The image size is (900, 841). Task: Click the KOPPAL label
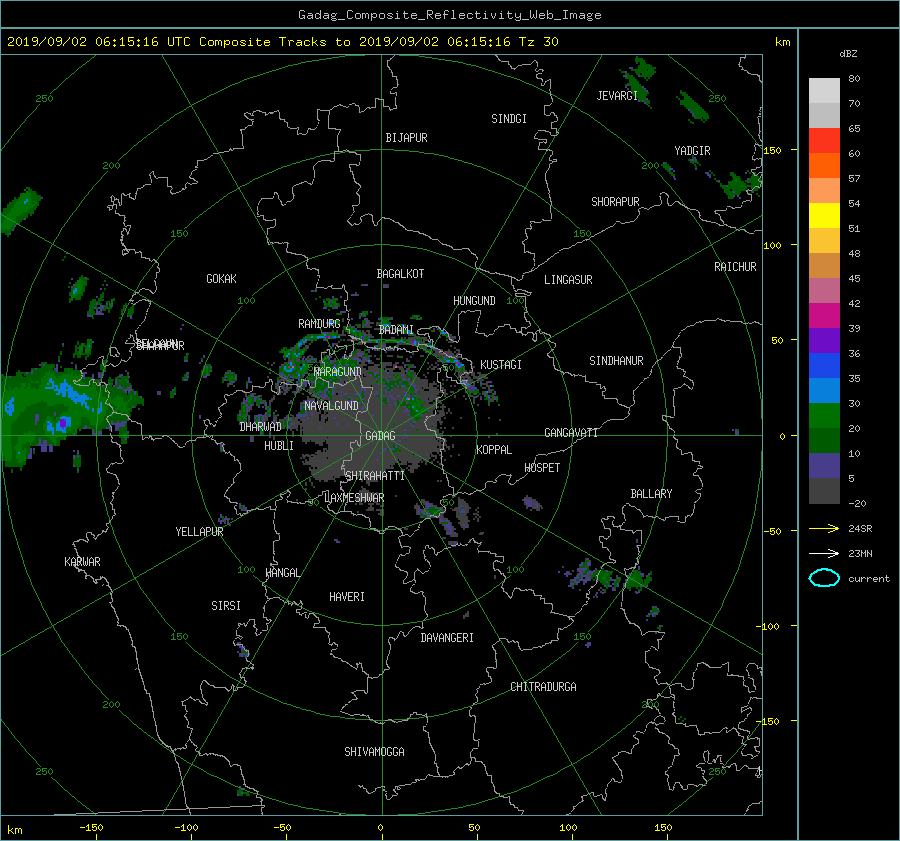point(494,450)
